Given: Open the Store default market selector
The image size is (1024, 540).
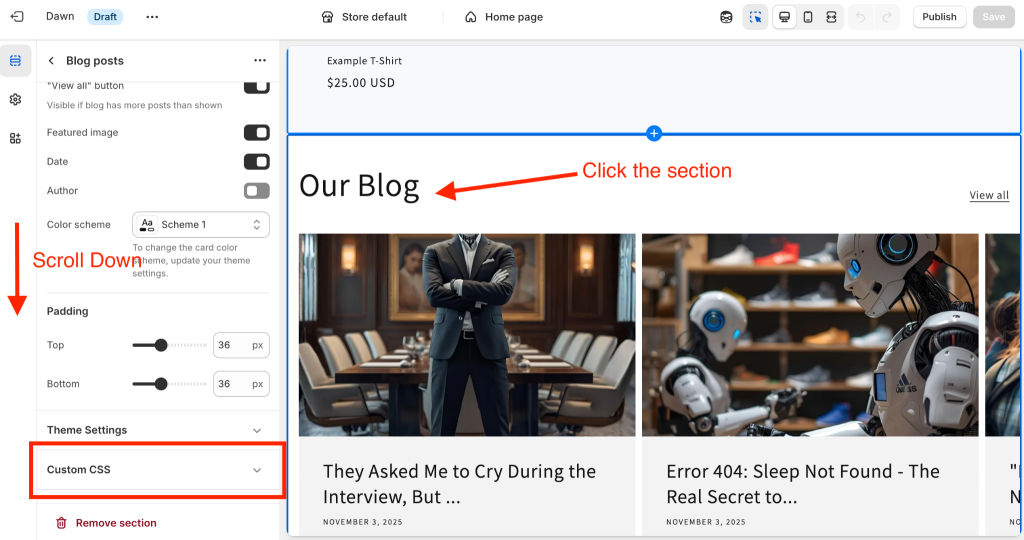Looking at the screenshot, I should coord(364,17).
